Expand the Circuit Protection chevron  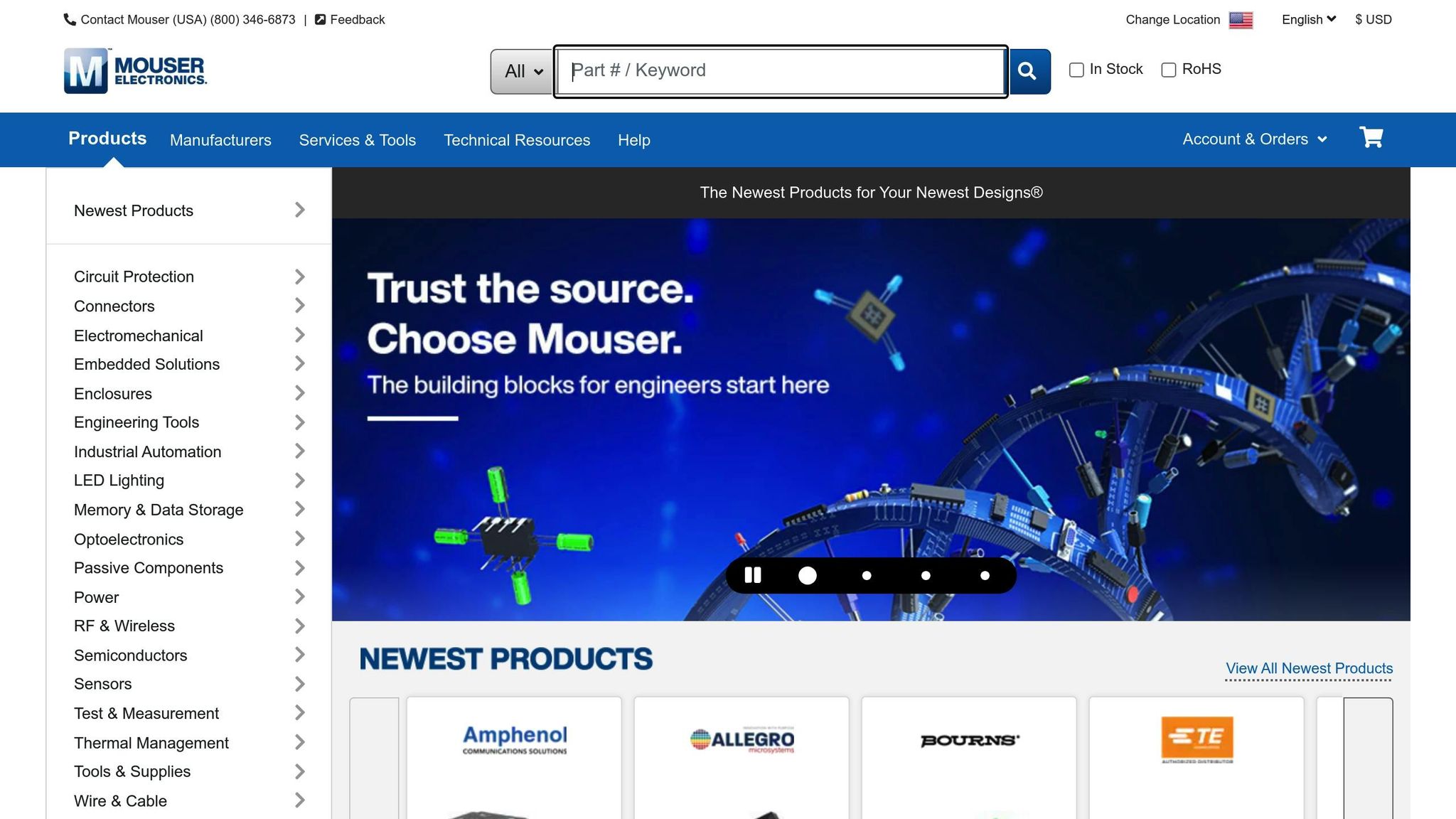pos(300,277)
